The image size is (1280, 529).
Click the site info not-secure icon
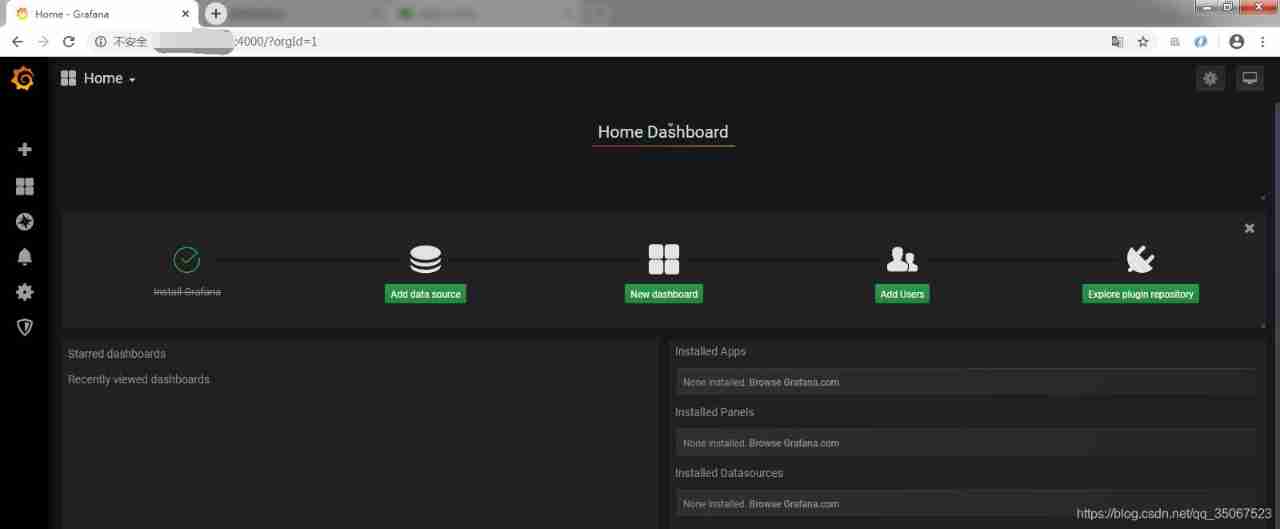[x=100, y=41]
